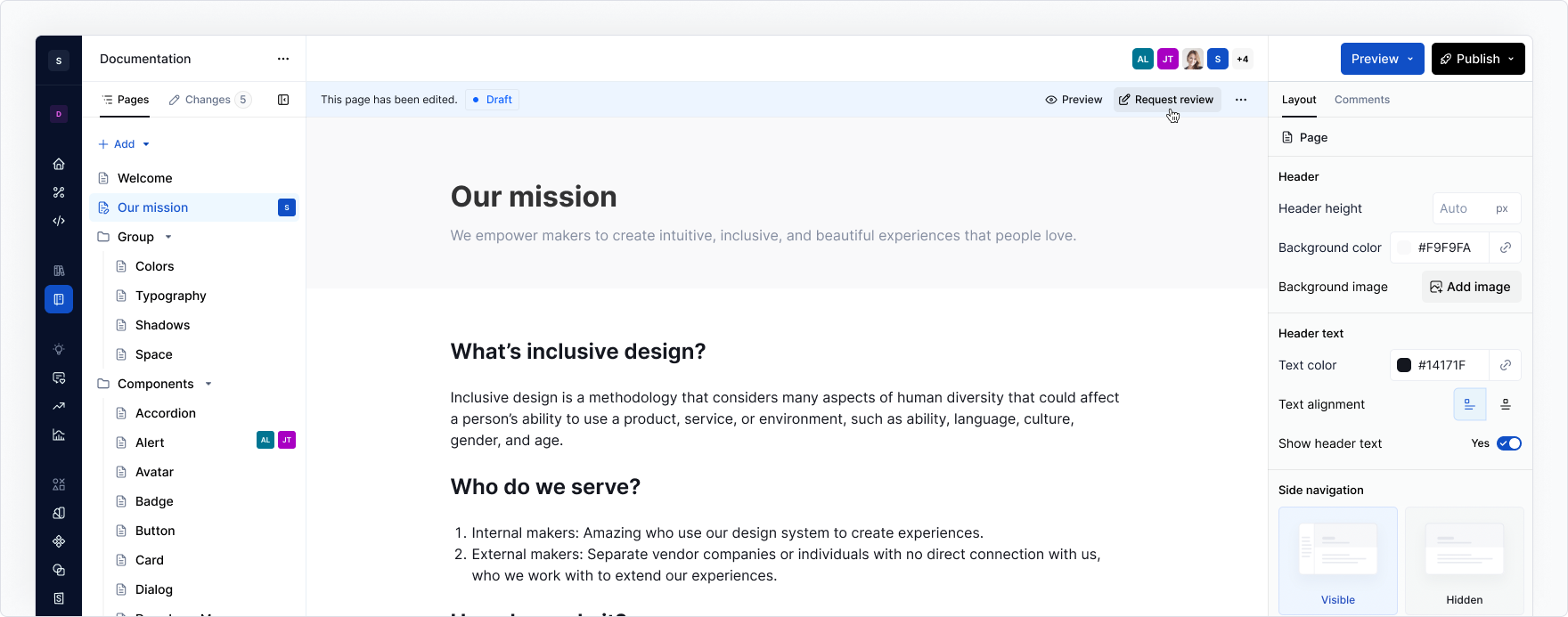Click the AL collaborator avatar in header
The width and height of the screenshot is (1568, 617).
point(1143,60)
